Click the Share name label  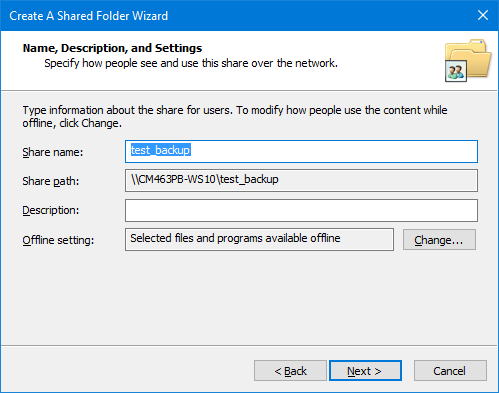coord(53,152)
